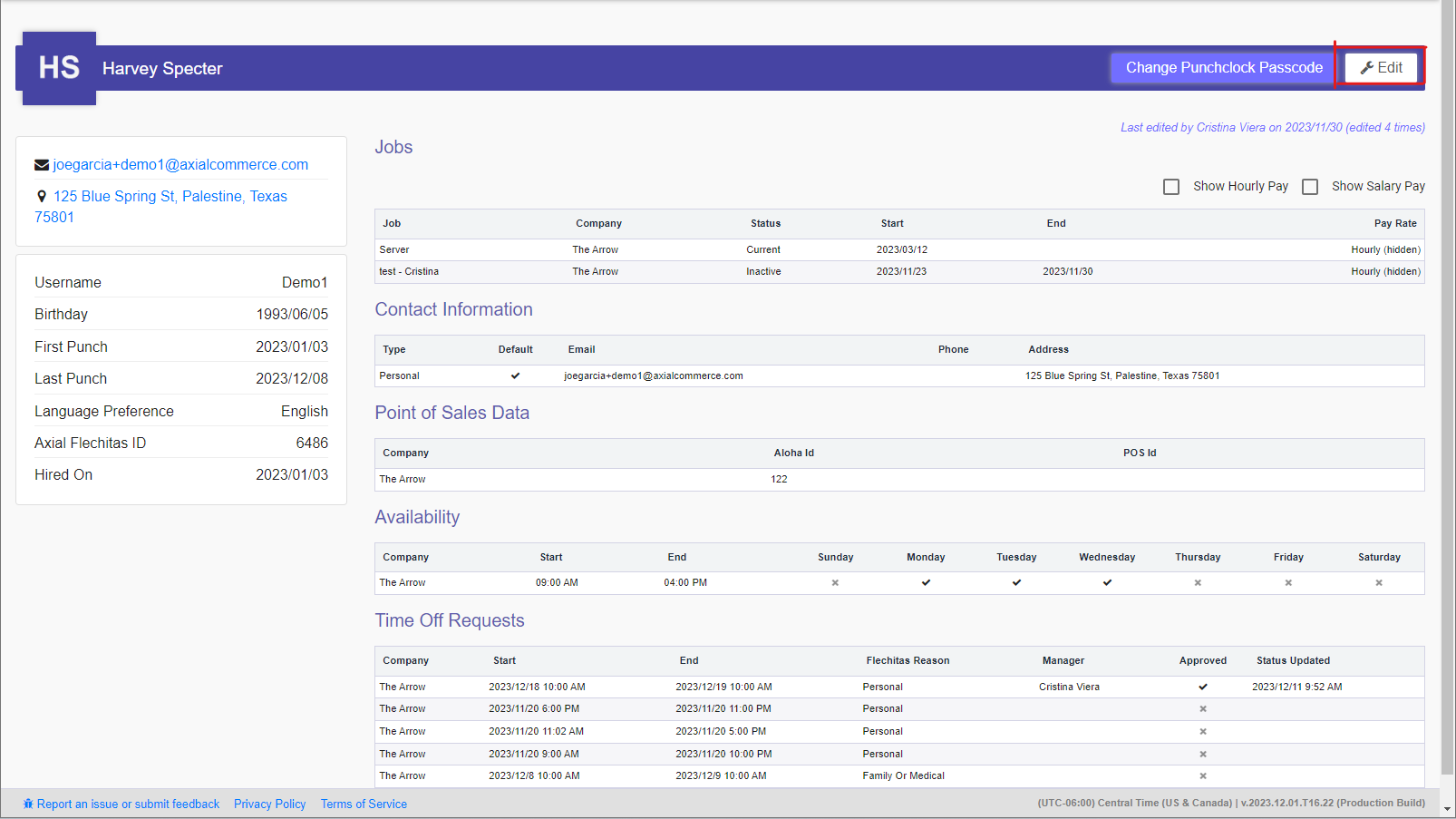Click the map pin location icon
The width and height of the screenshot is (1456, 819).
(42, 197)
